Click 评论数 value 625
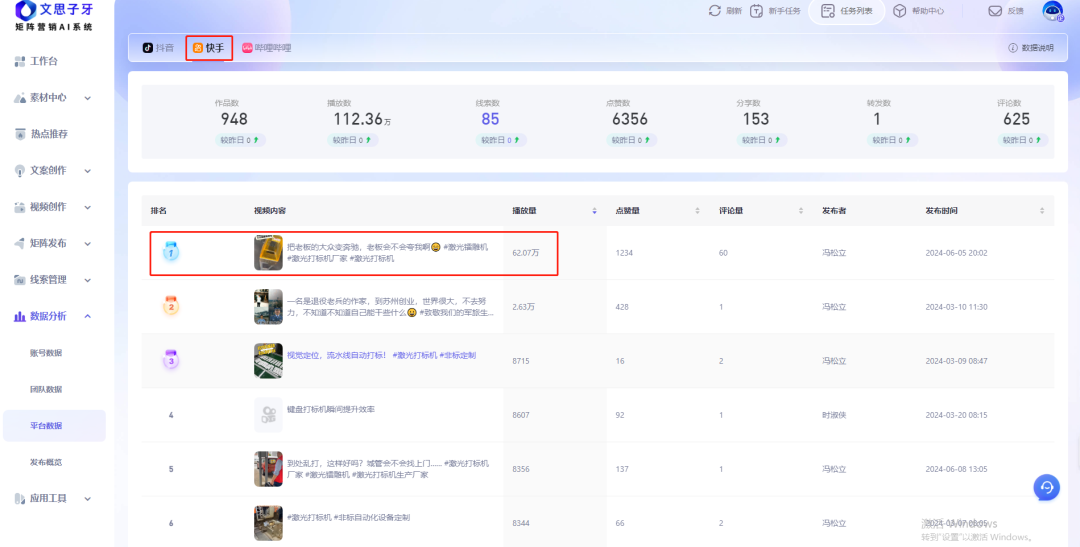This screenshot has width=1080, height=547. coord(1016,119)
